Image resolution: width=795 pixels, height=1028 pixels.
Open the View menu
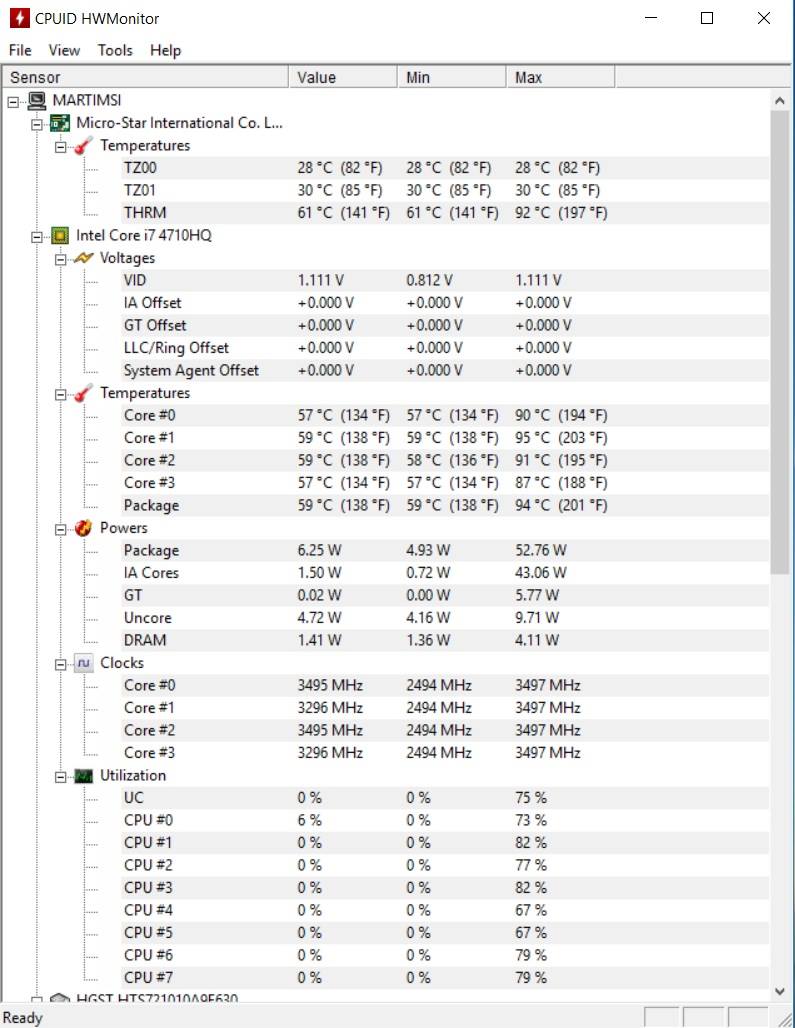(x=64, y=50)
